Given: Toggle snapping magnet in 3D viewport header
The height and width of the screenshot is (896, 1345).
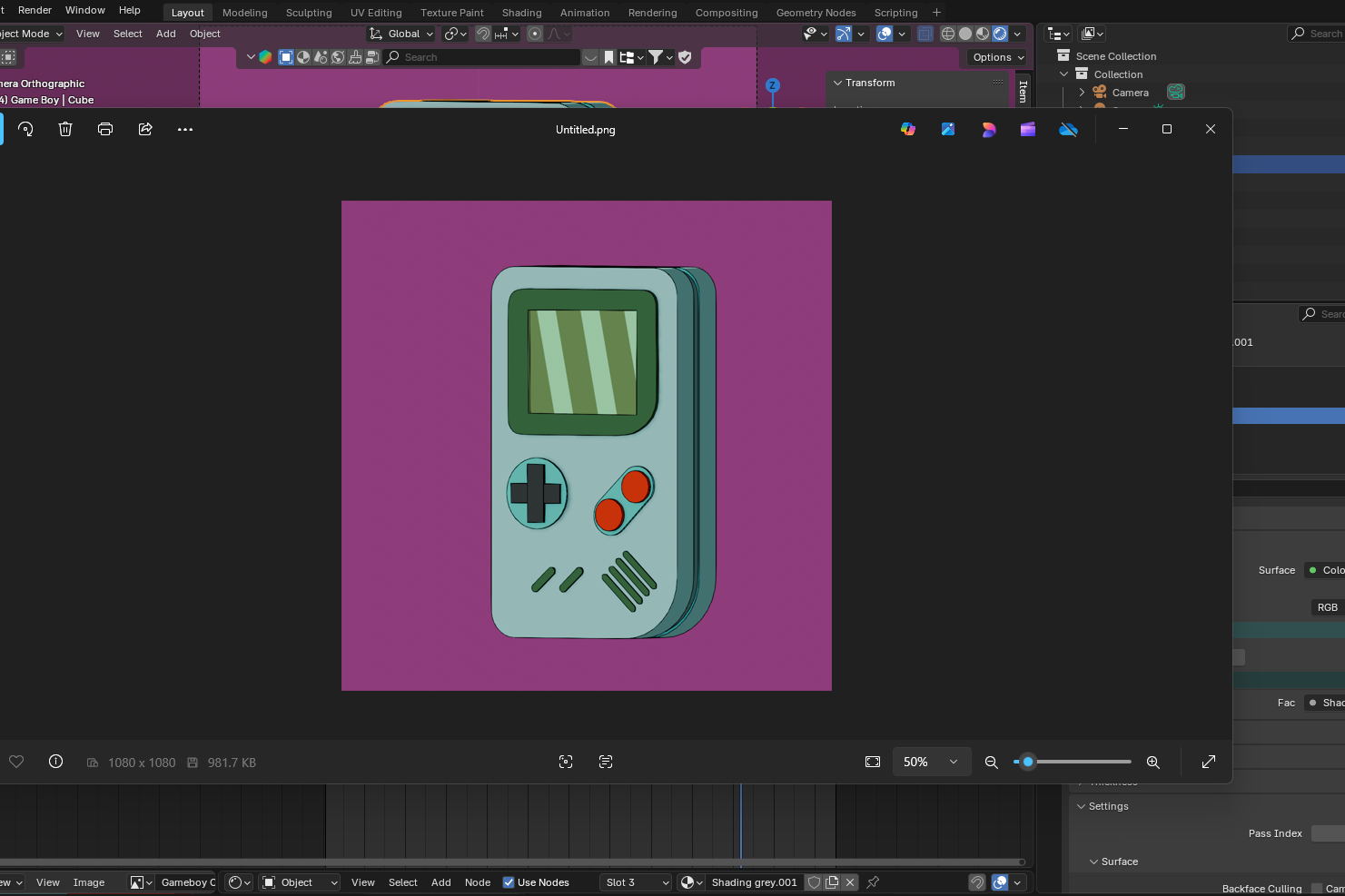Looking at the screenshot, I should pos(483,34).
